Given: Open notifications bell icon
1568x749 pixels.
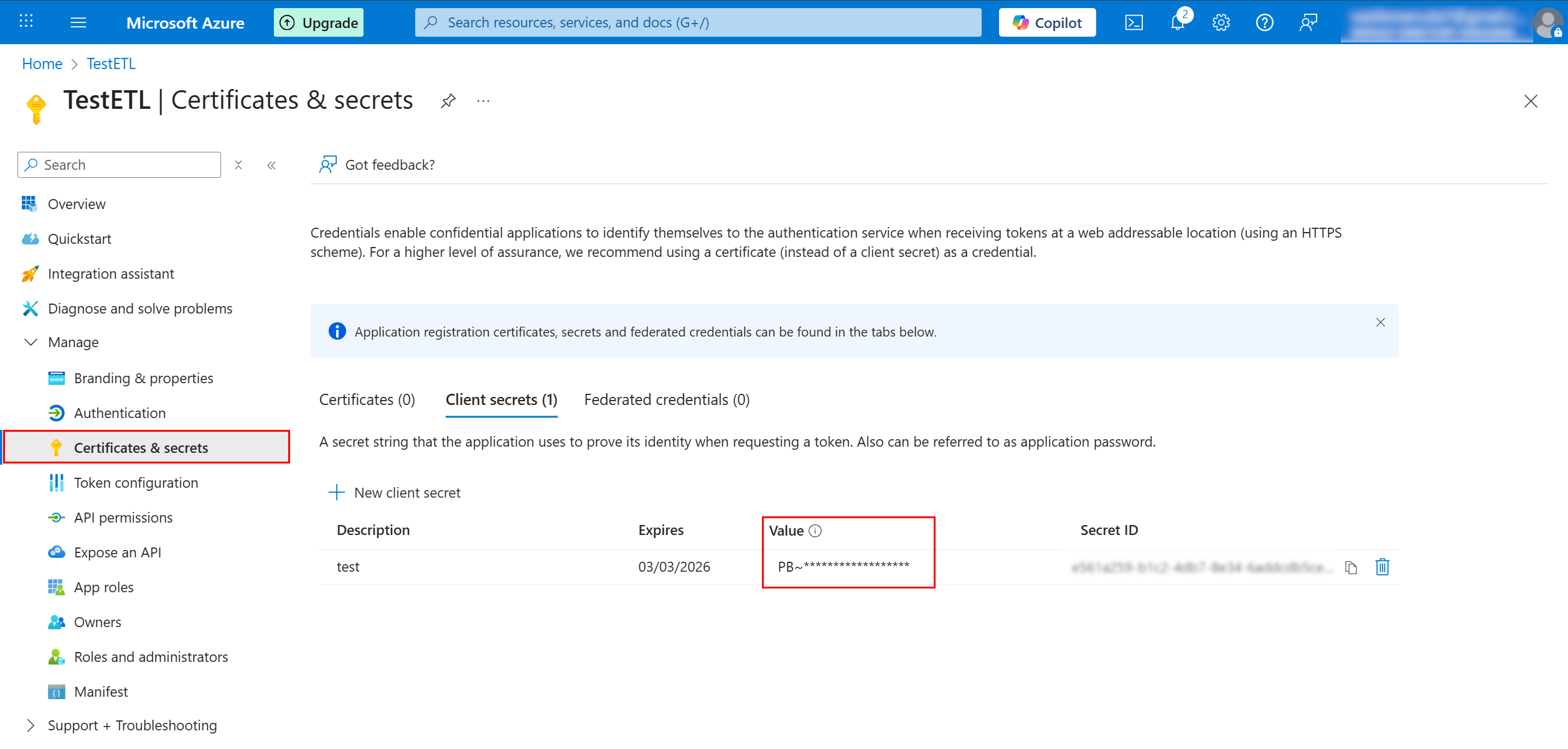Looking at the screenshot, I should (x=1177, y=23).
